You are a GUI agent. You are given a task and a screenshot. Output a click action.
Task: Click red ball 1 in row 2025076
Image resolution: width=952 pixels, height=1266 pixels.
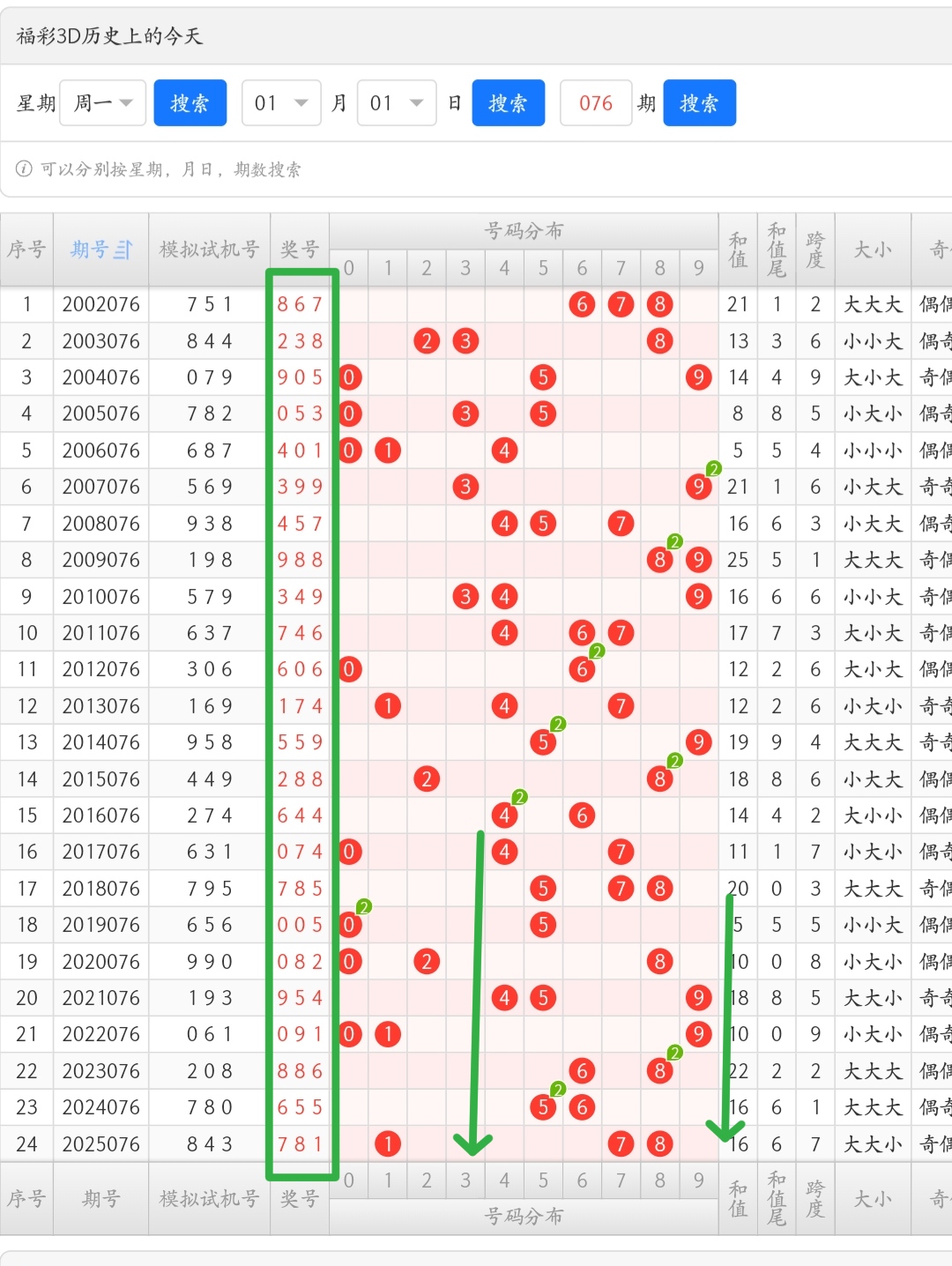tap(388, 1143)
